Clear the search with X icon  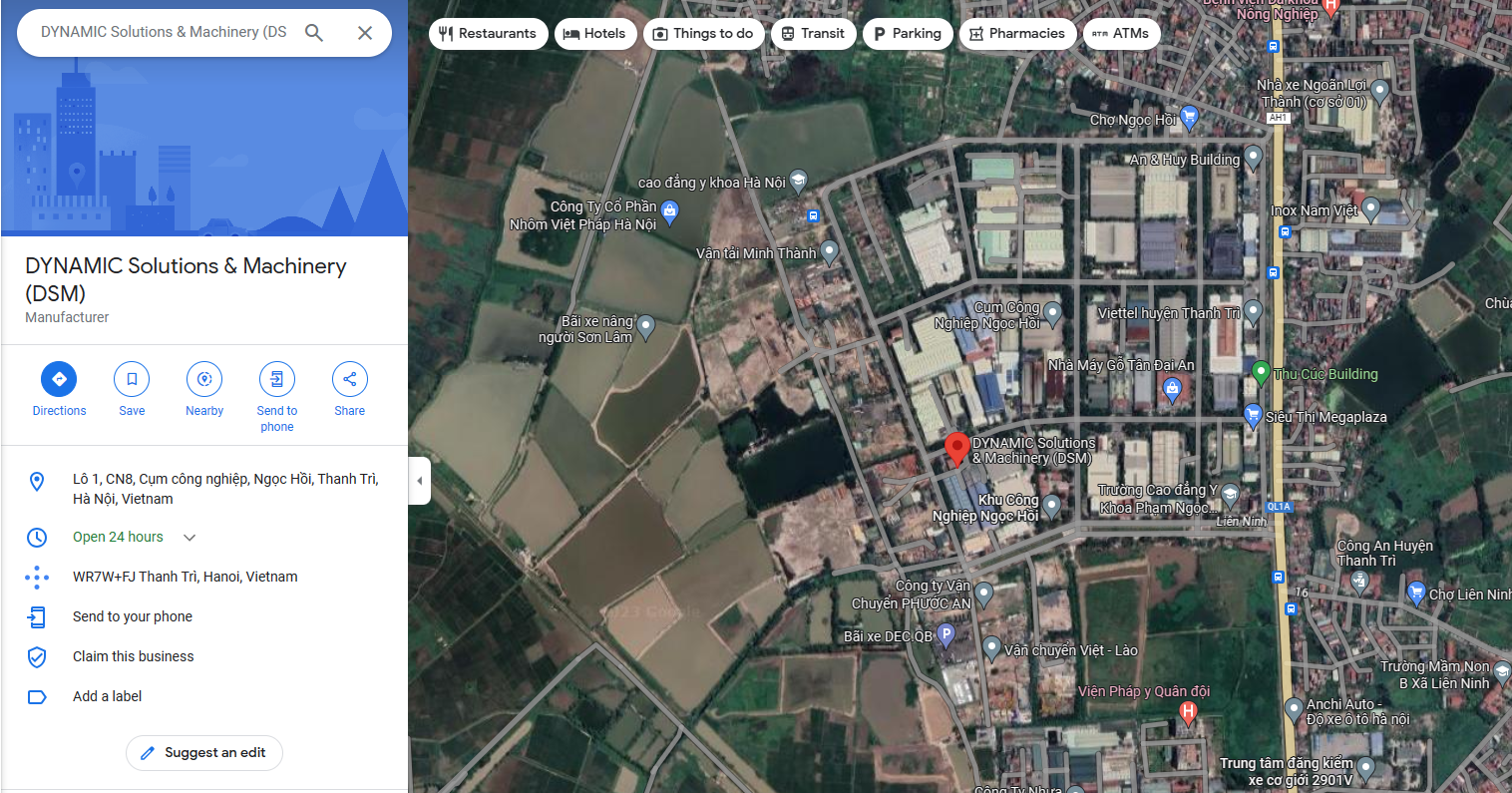365,33
